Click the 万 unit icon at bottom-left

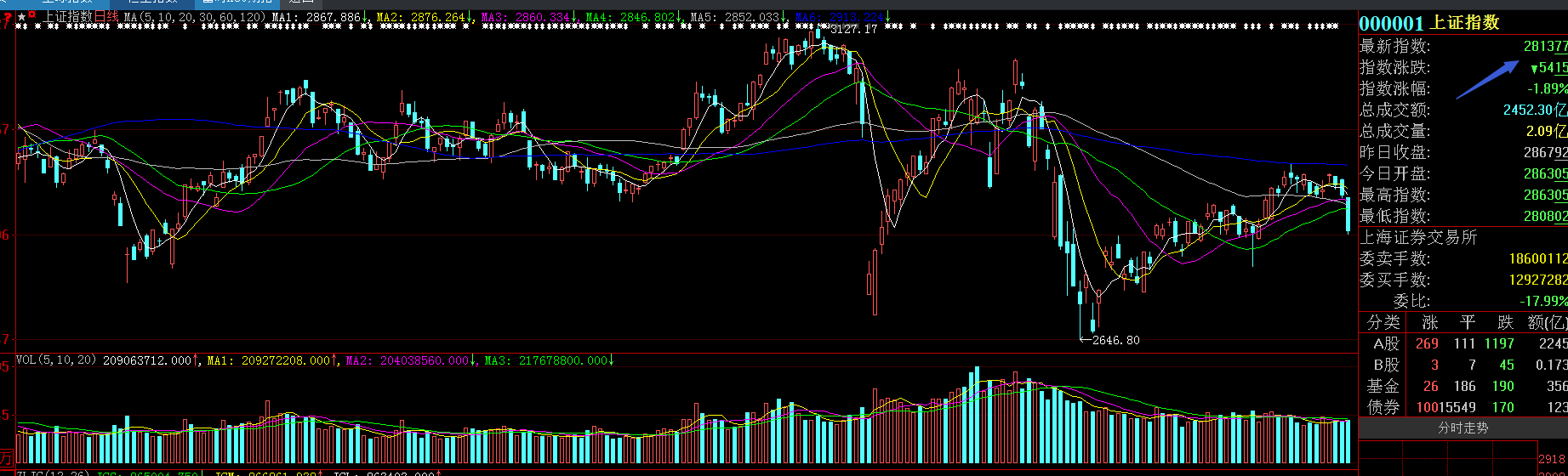click(7, 458)
